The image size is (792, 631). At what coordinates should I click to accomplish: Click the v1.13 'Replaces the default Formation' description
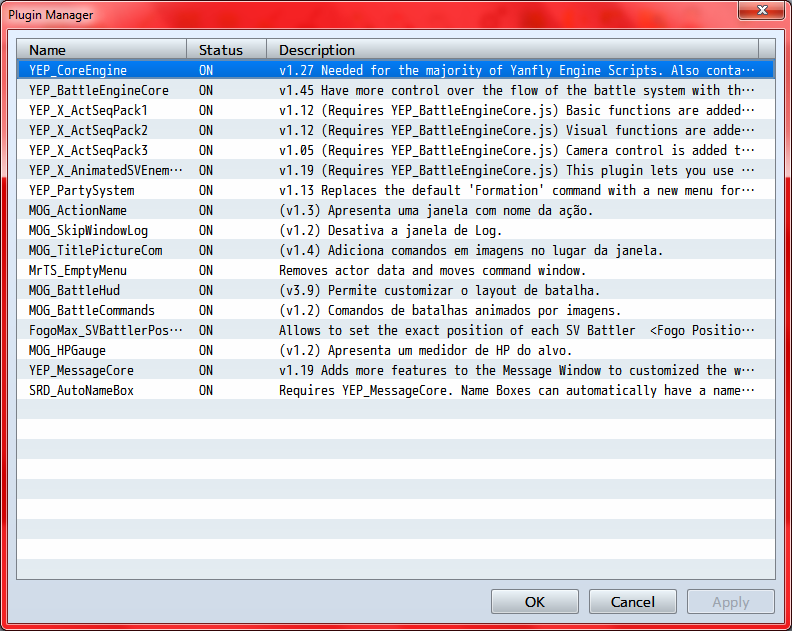(x=517, y=190)
